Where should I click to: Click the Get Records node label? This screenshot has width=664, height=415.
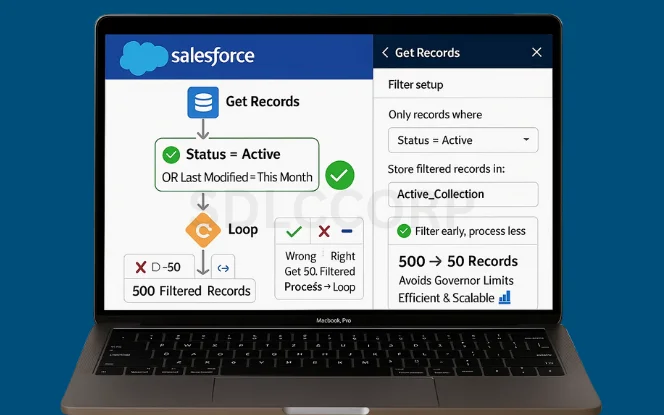click(x=263, y=102)
